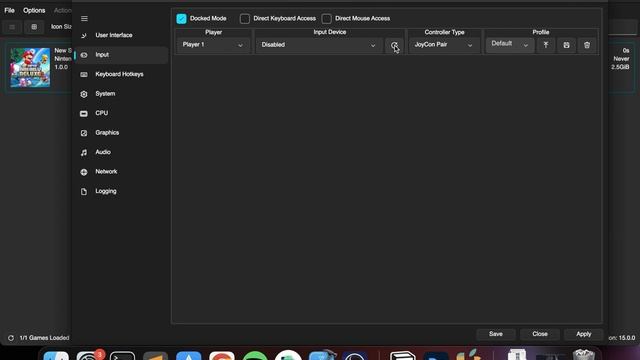Screen dimensions: 640x360
Task: Switch main window to grid view
Action: (34, 27)
